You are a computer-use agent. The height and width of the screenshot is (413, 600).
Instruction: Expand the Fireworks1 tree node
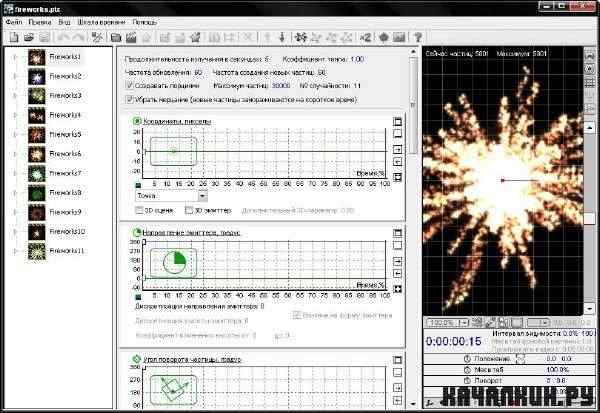[15, 57]
